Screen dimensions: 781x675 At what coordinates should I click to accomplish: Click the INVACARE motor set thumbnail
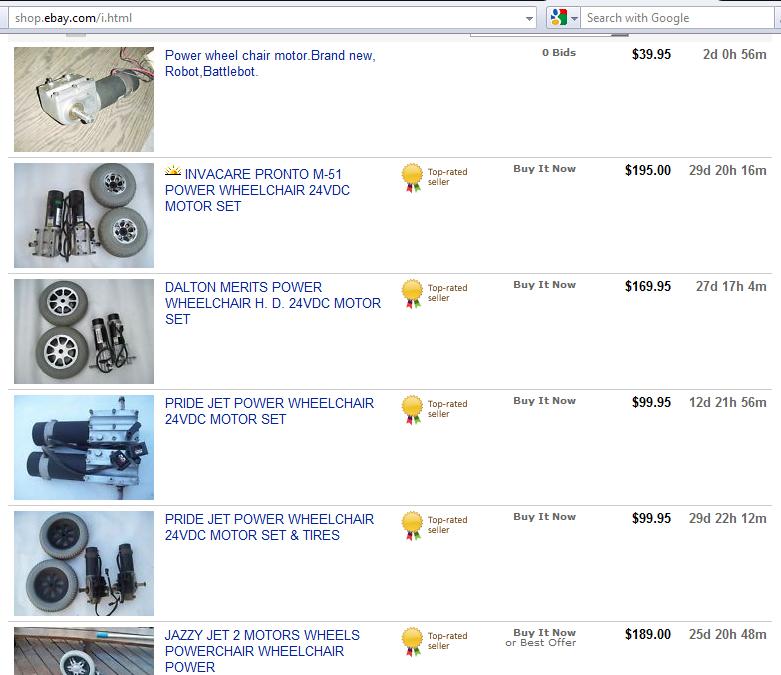pos(84,215)
